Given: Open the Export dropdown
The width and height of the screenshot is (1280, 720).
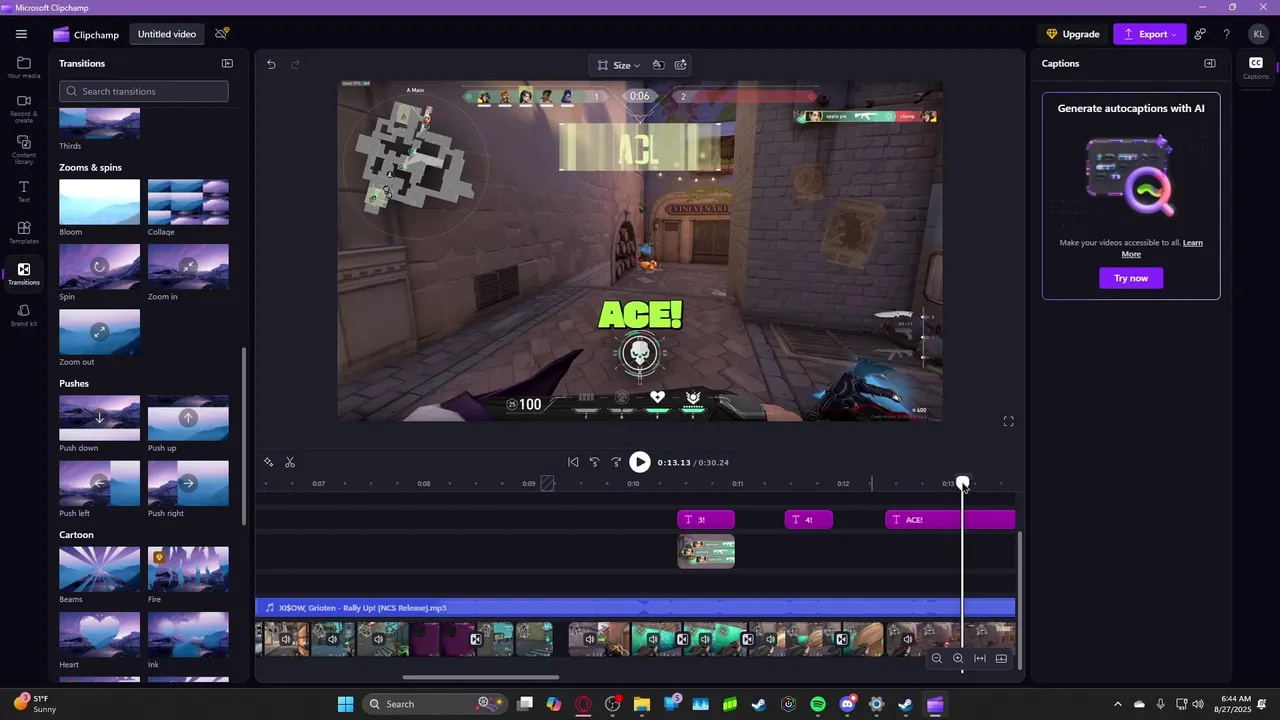Looking at the screenshot, I should (x=1150, y=34).
